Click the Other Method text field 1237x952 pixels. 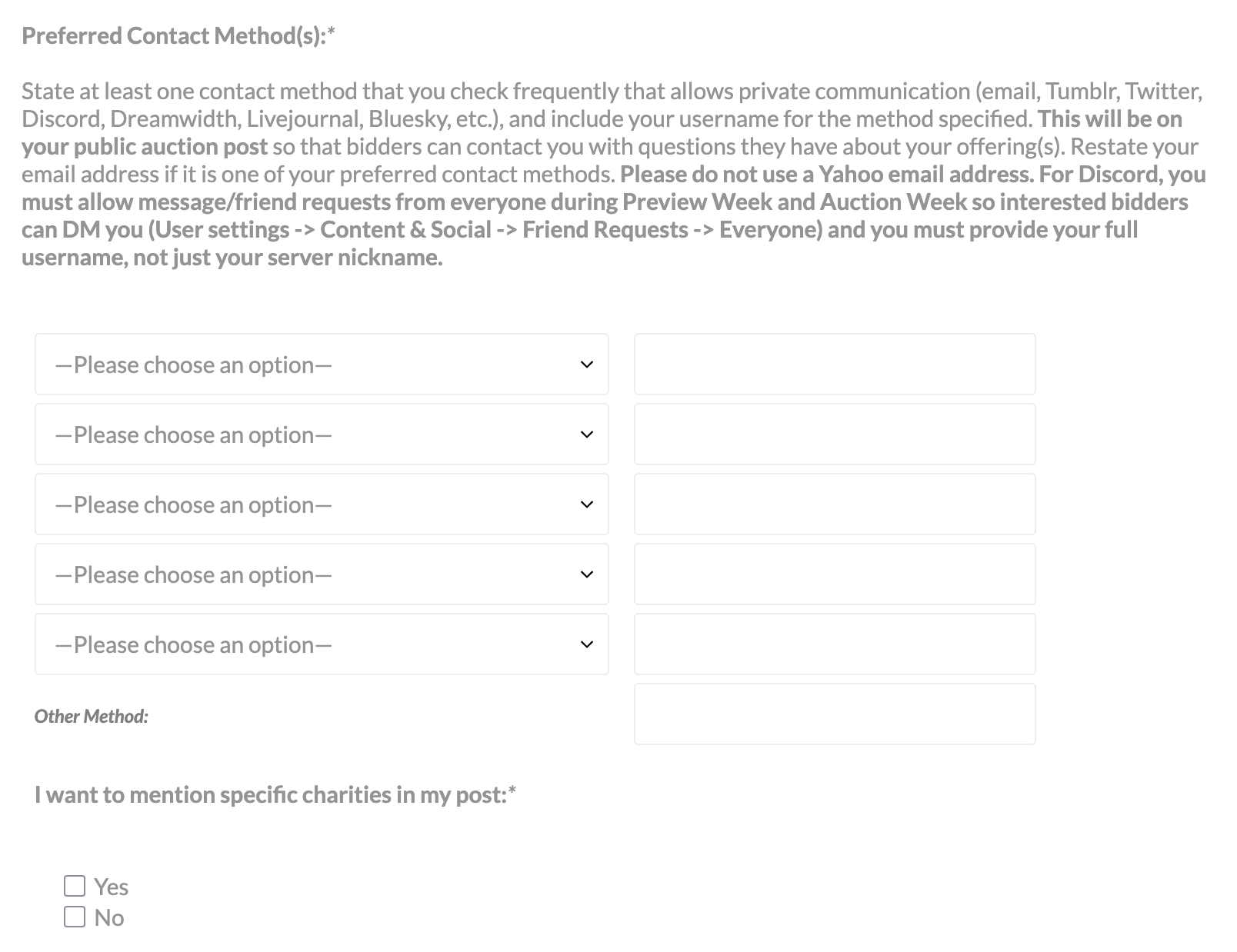point(835,714)
